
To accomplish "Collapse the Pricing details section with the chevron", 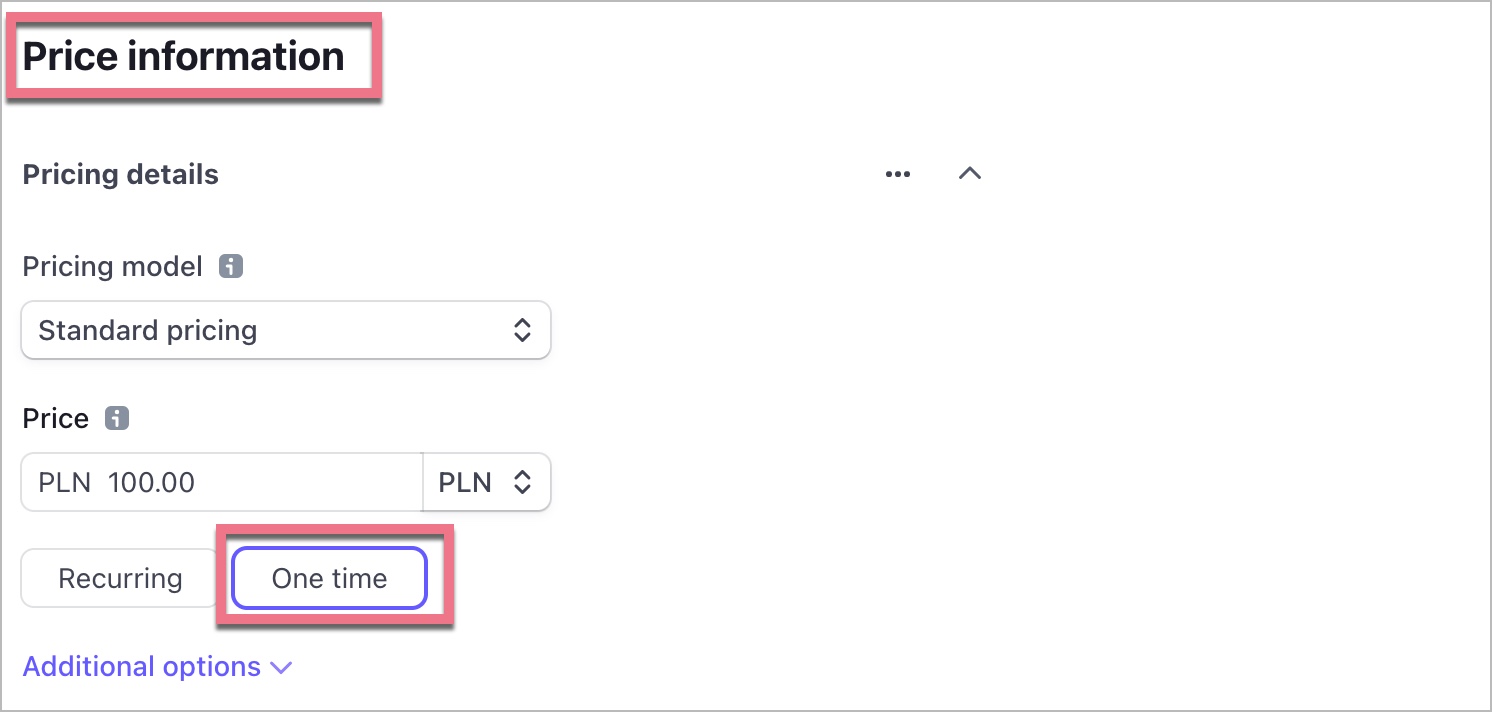I will (969, 174).
